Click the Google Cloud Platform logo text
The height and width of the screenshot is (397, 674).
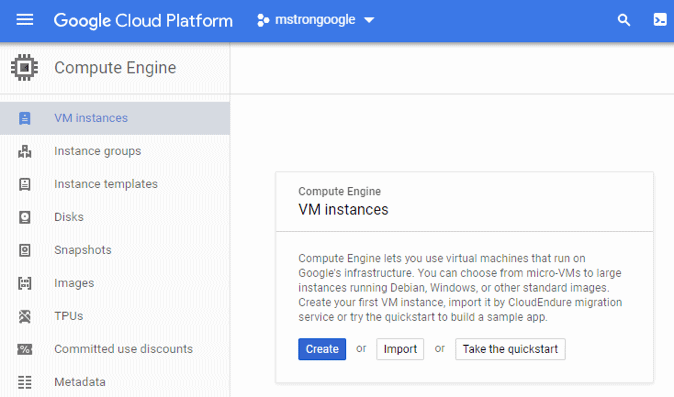pos(143,21)
